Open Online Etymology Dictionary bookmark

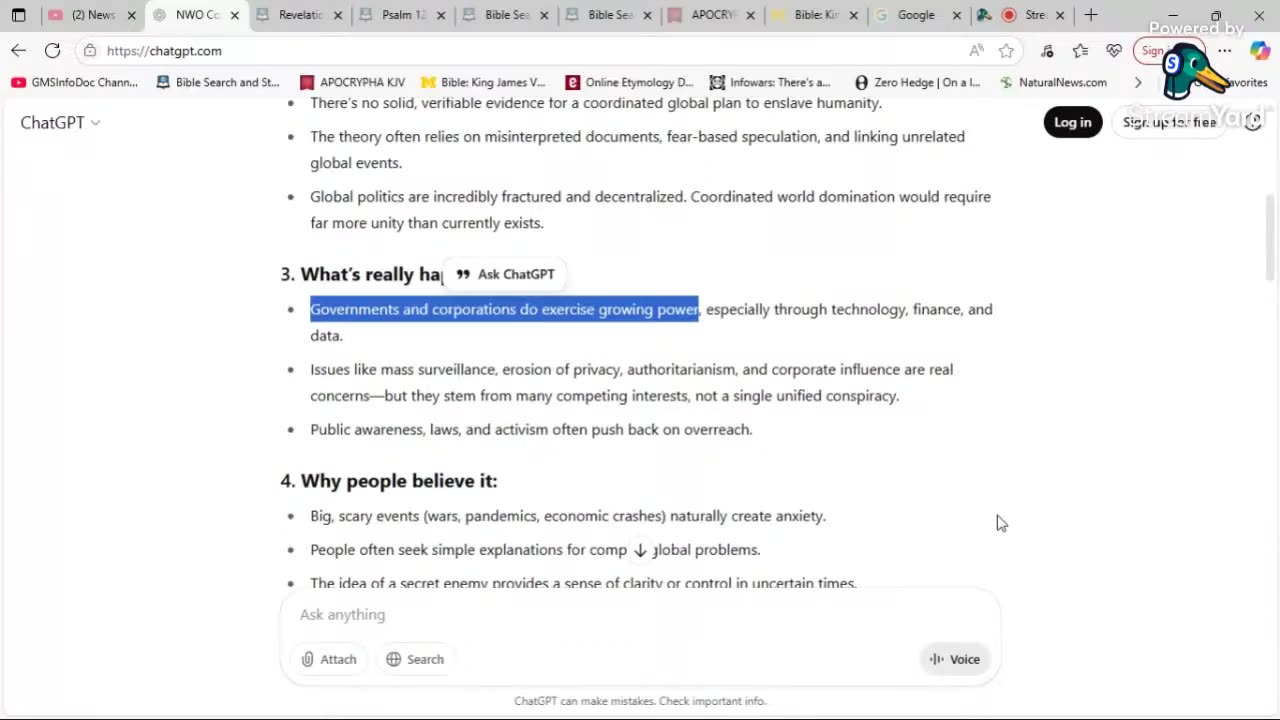tap(629, 82)
